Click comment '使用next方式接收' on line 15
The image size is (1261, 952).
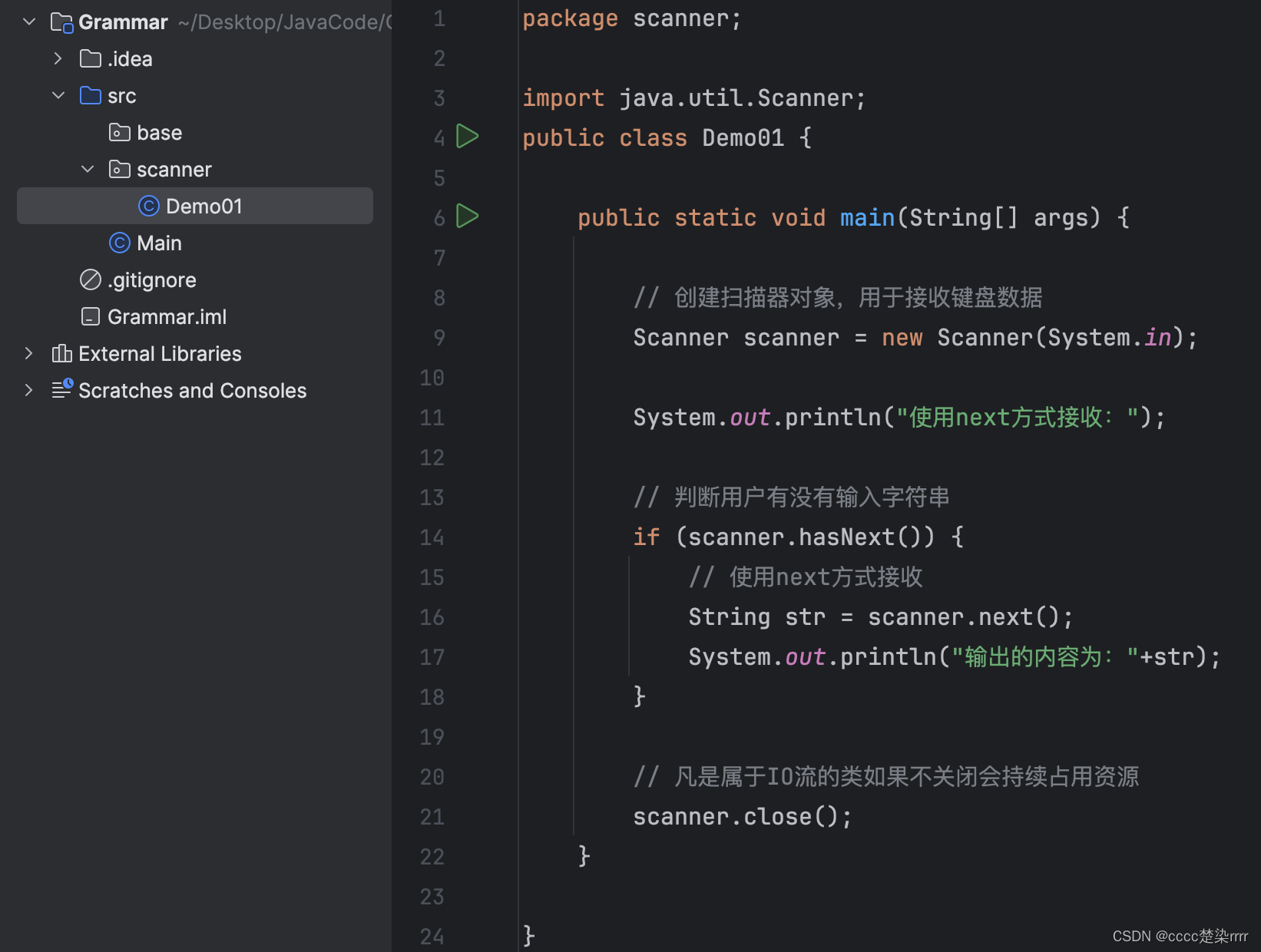coord(826,577)
